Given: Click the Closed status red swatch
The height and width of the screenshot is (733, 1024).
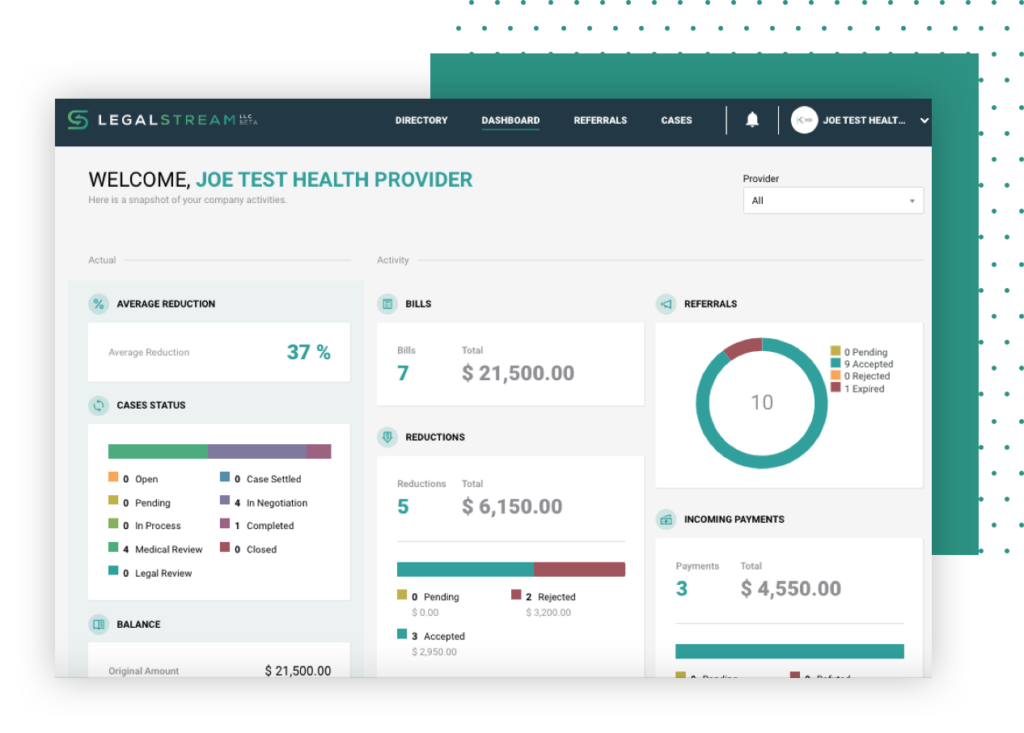Looking at the screenshot, I should (x=225, y=547).
